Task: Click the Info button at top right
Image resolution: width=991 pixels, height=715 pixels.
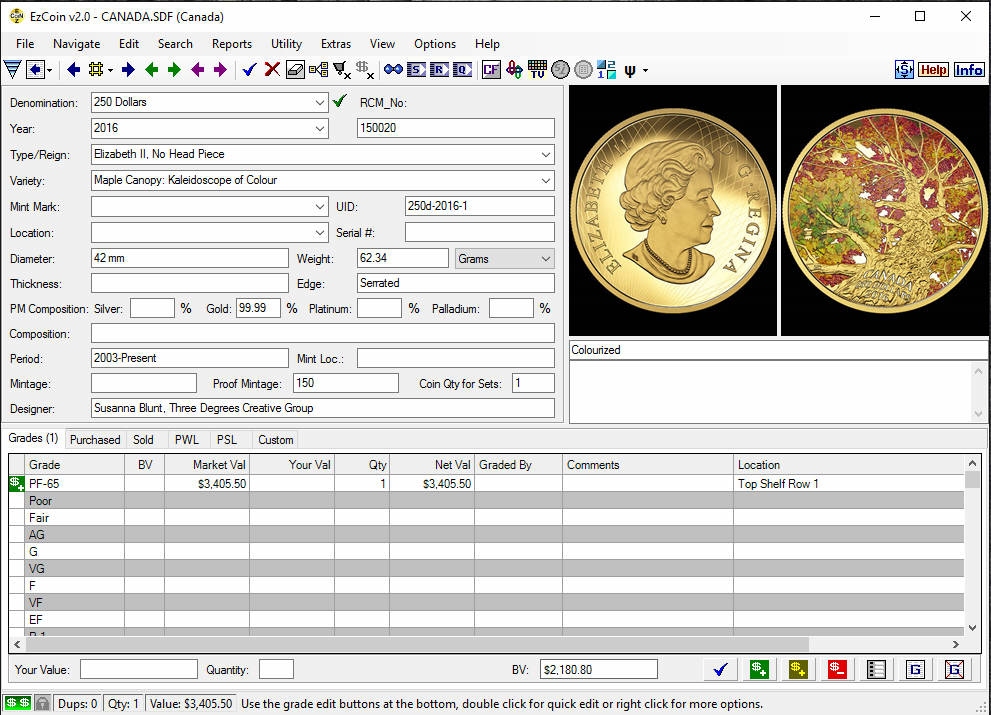Action: 968,69
